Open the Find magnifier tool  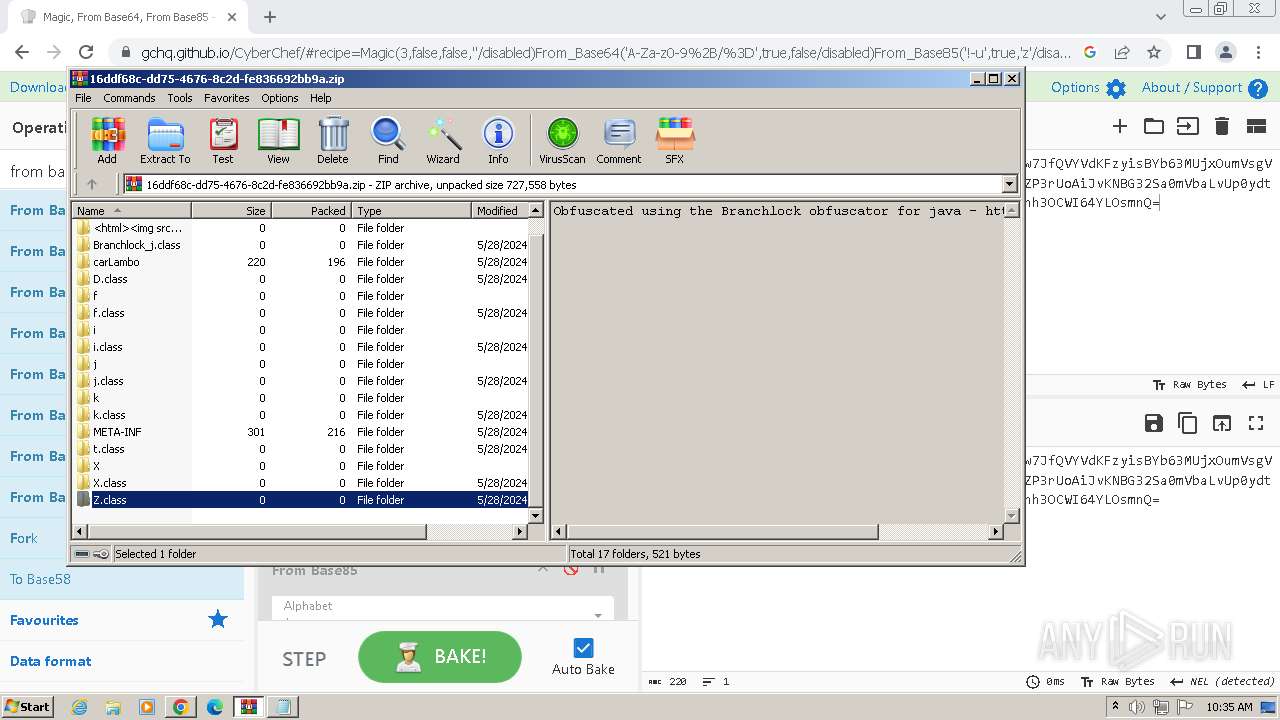point(388,140)
